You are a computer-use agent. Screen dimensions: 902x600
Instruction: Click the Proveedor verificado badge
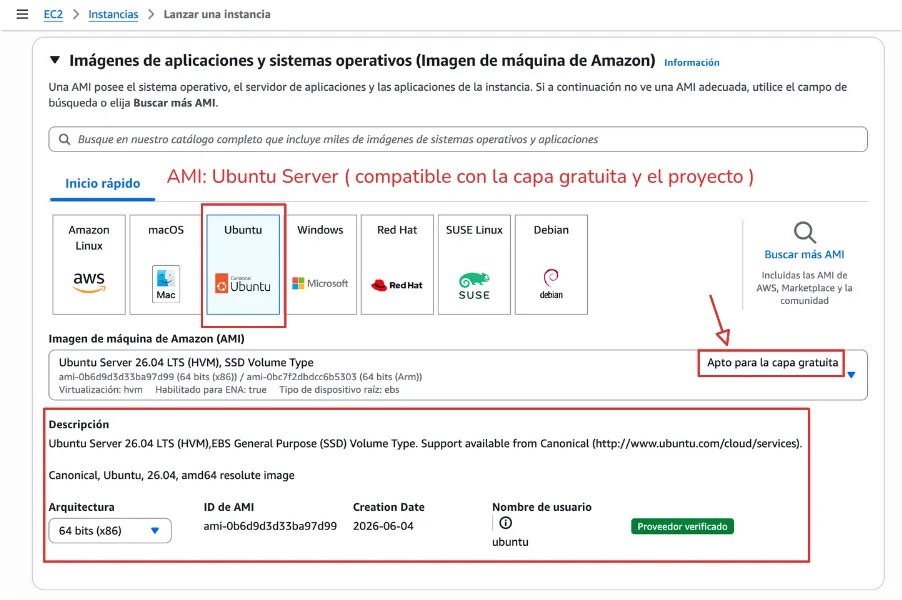tap(682, 526)
